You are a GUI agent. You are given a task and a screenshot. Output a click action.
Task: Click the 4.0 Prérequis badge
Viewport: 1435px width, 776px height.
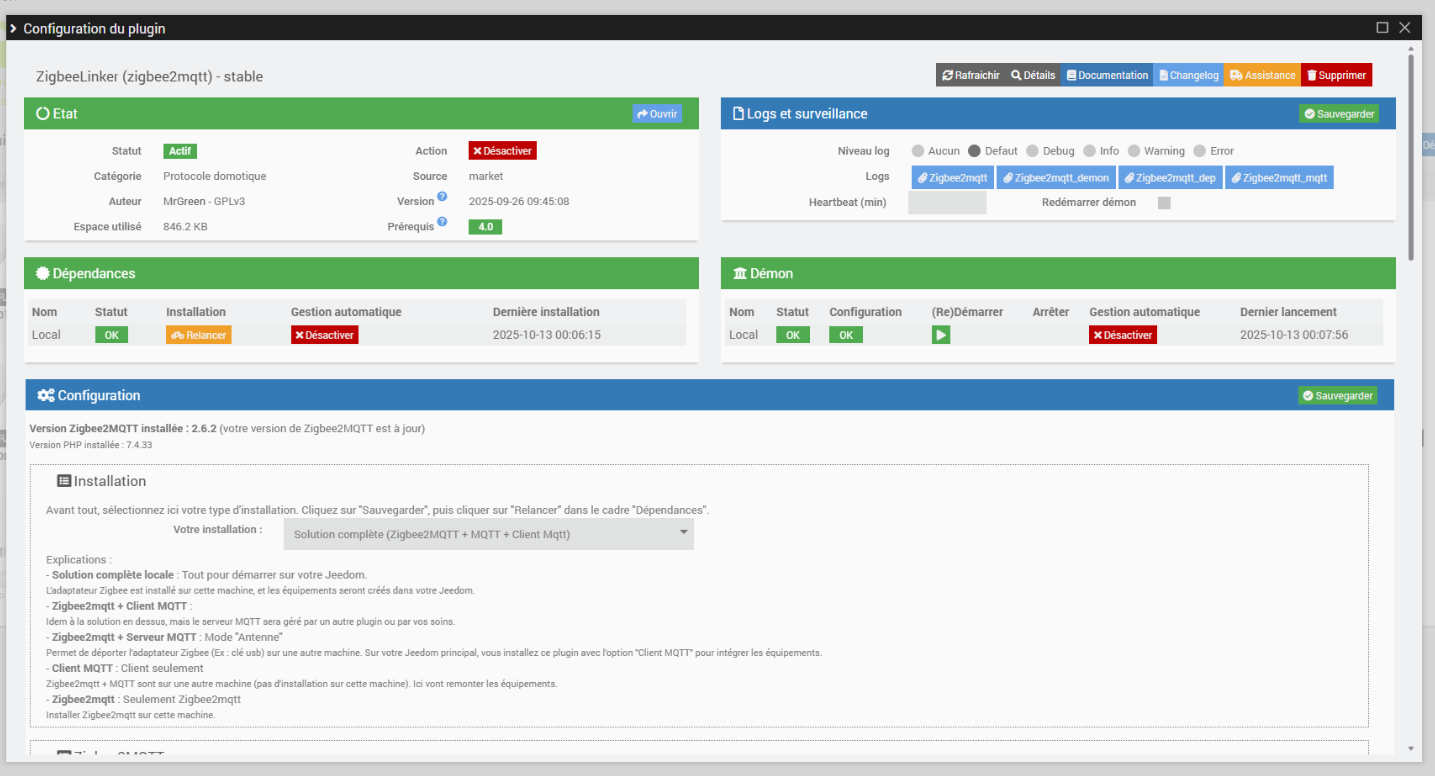click(x=485, y=227)
